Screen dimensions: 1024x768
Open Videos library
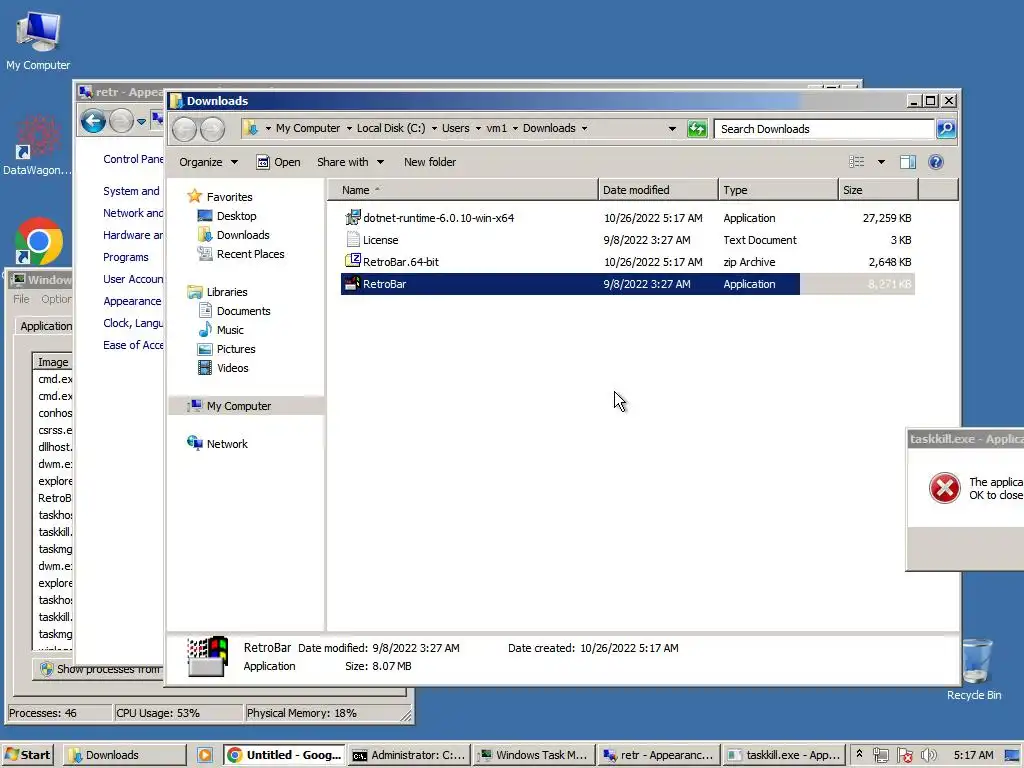tap(223, 368)
